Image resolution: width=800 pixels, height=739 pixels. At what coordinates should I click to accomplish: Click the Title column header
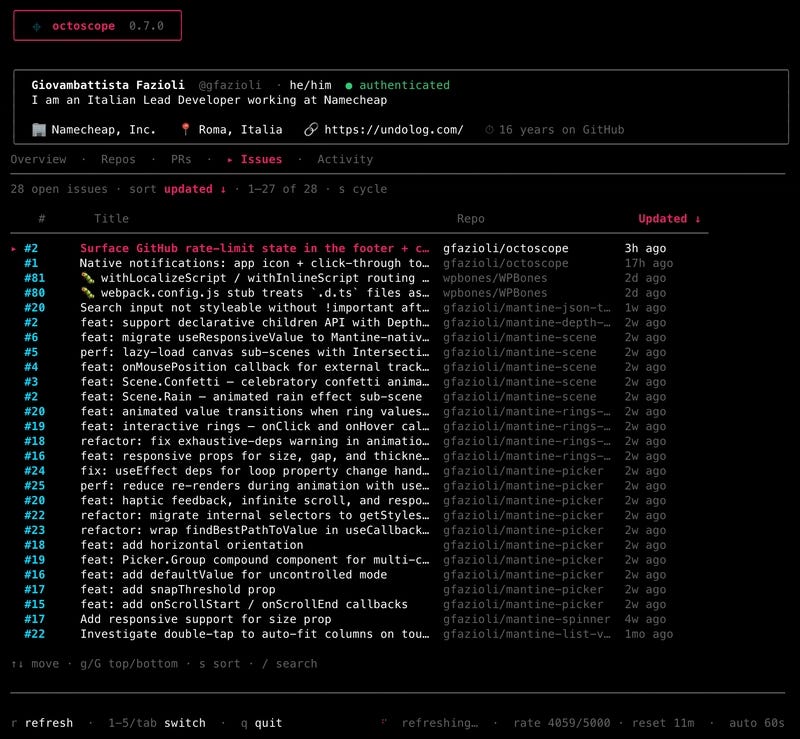point(111,218)
